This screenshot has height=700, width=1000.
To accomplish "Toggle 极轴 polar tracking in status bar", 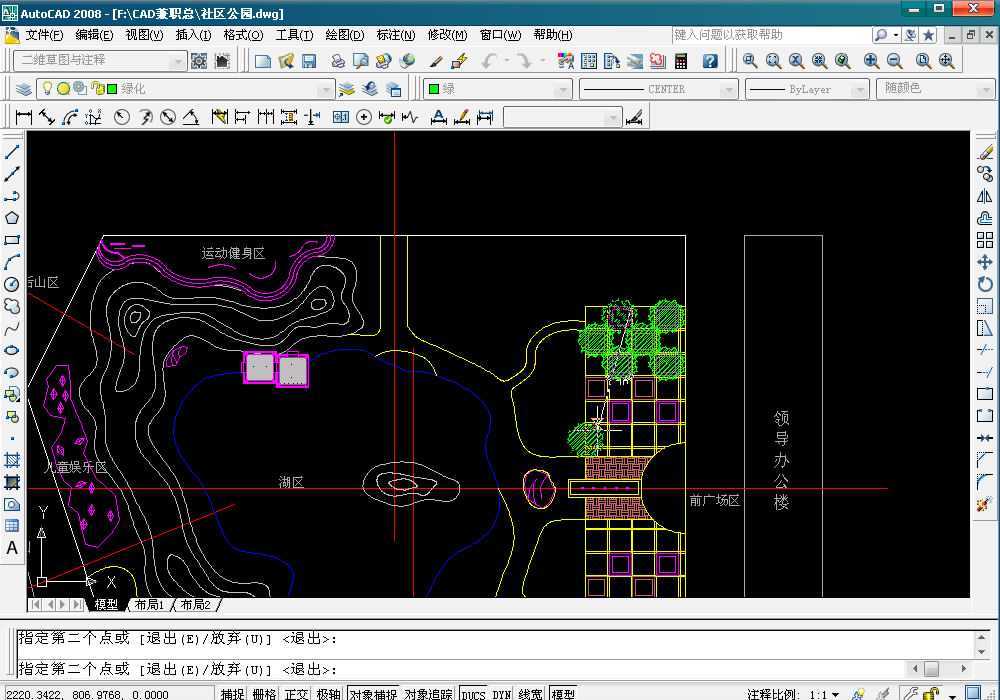I will click(328, 694).
